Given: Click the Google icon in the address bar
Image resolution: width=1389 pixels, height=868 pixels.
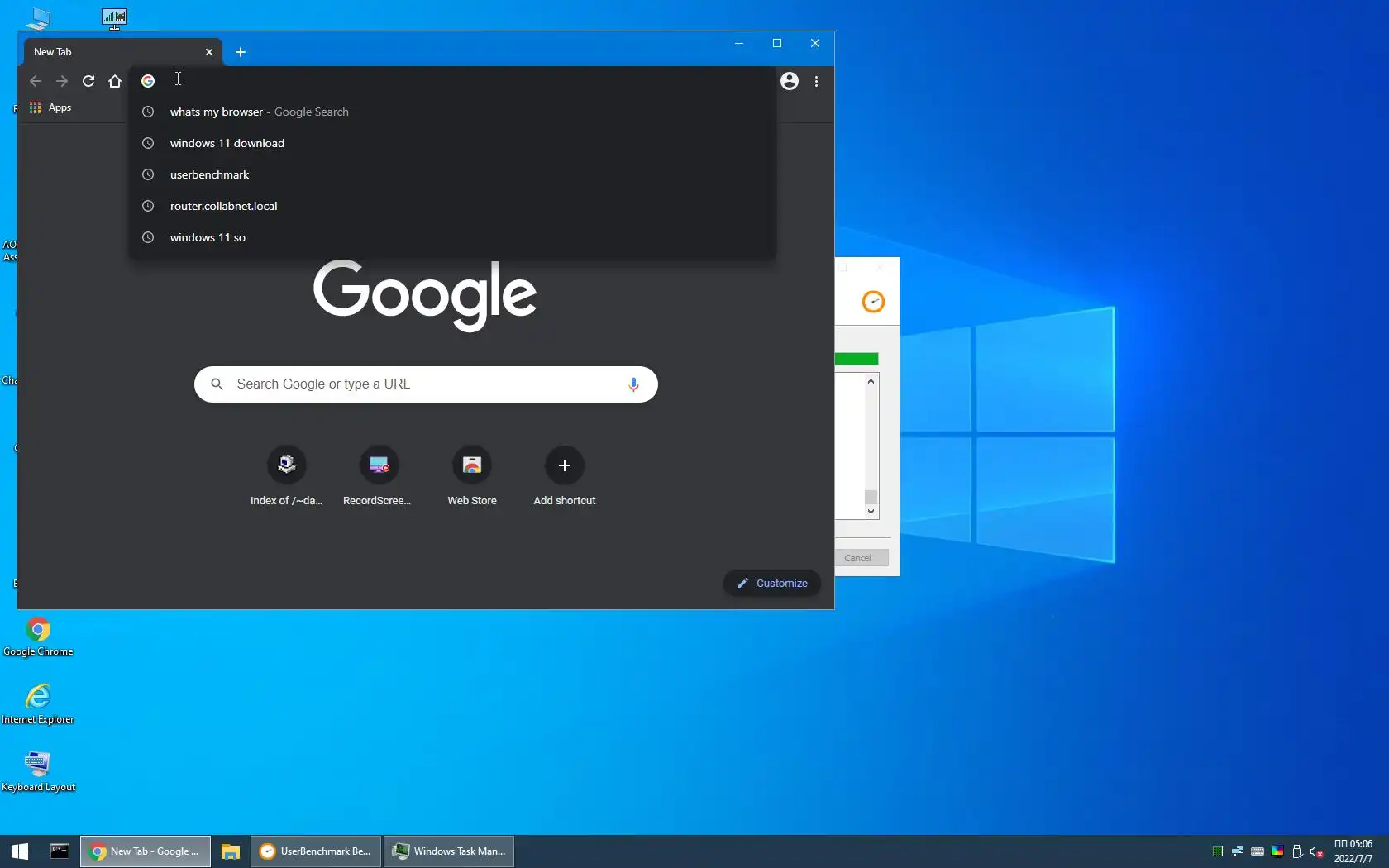Looking at the screenshot, I should 148,81.
